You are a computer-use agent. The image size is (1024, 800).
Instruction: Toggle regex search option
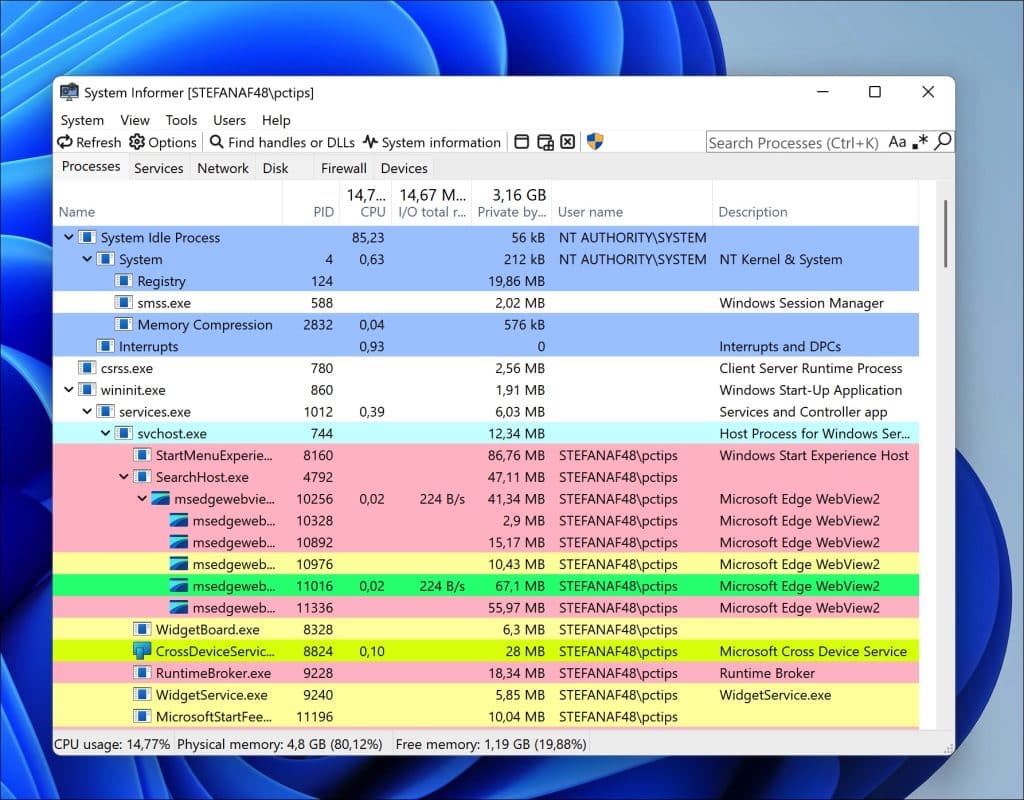tap(920, 142)
